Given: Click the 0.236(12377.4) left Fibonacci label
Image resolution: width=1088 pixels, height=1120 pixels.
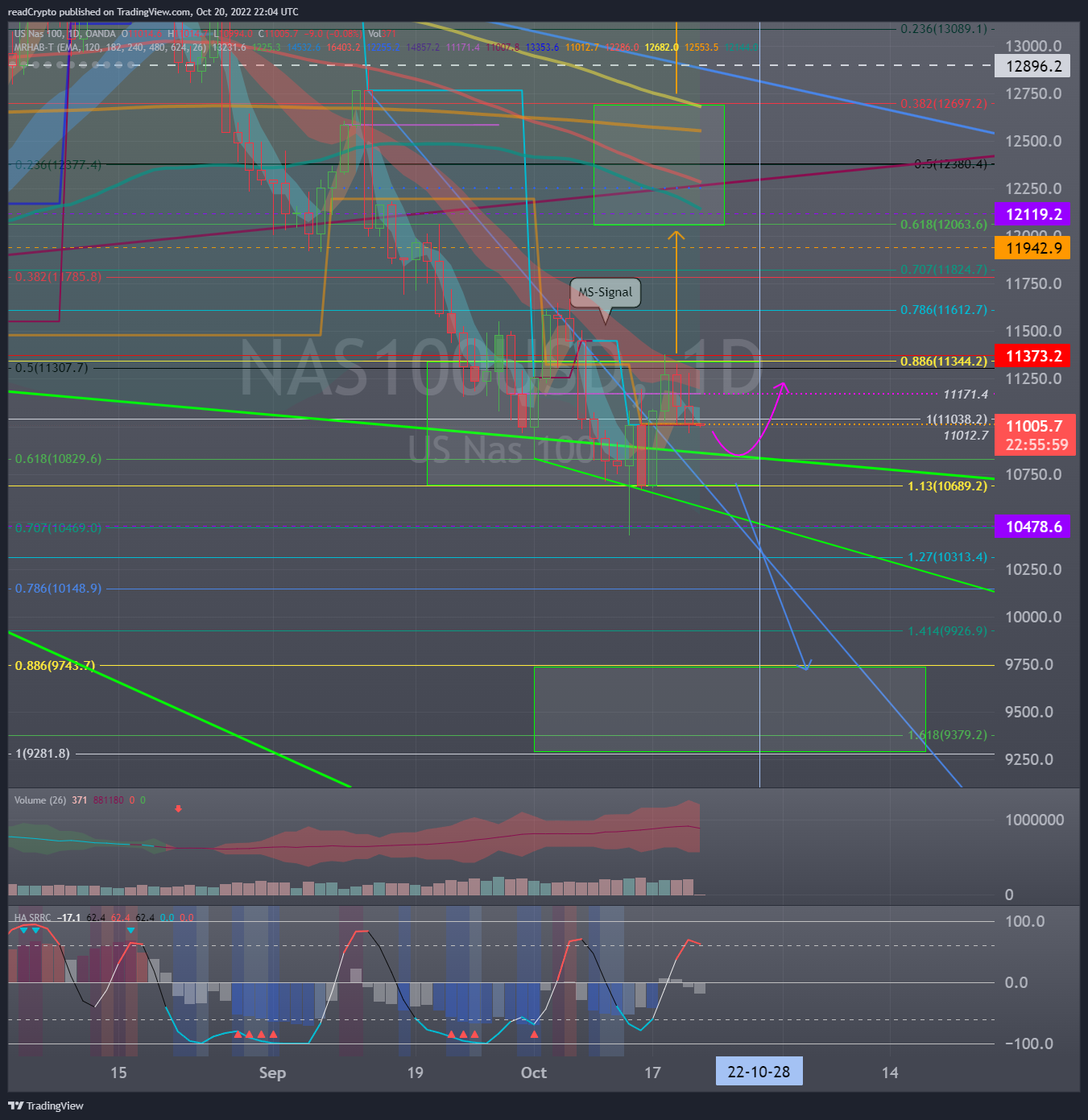Looking at the screenshot, I should (58, 164).
